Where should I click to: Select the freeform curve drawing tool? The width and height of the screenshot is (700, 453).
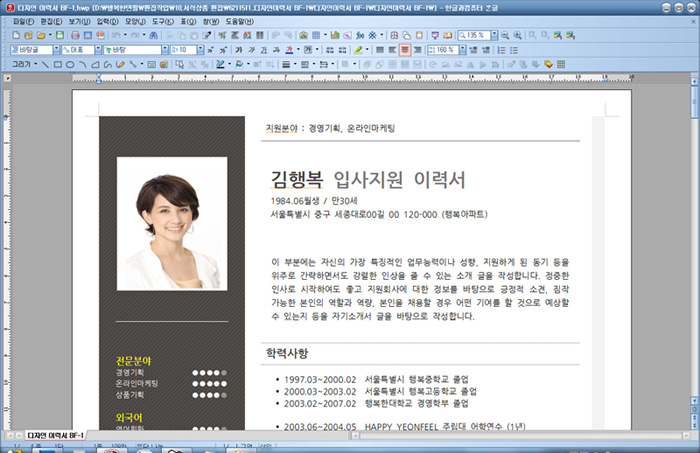click(x=108, y=65)
